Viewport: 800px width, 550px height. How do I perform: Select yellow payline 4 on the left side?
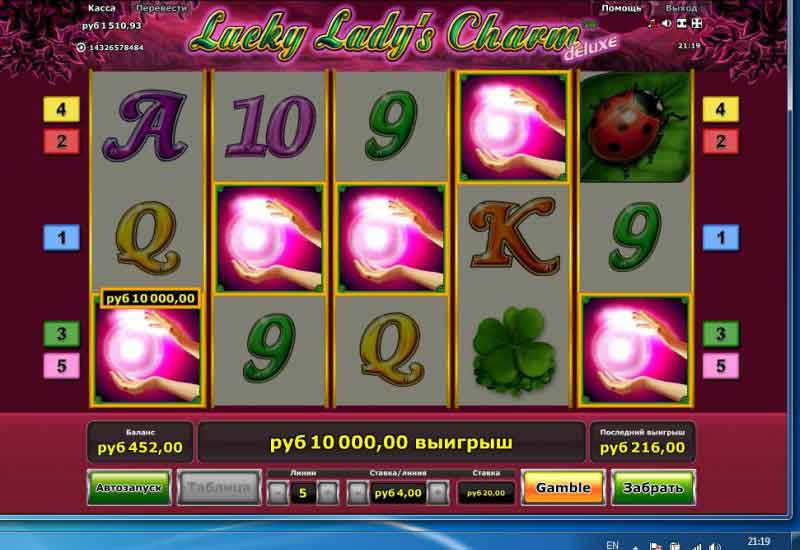[x=62, y=109]
